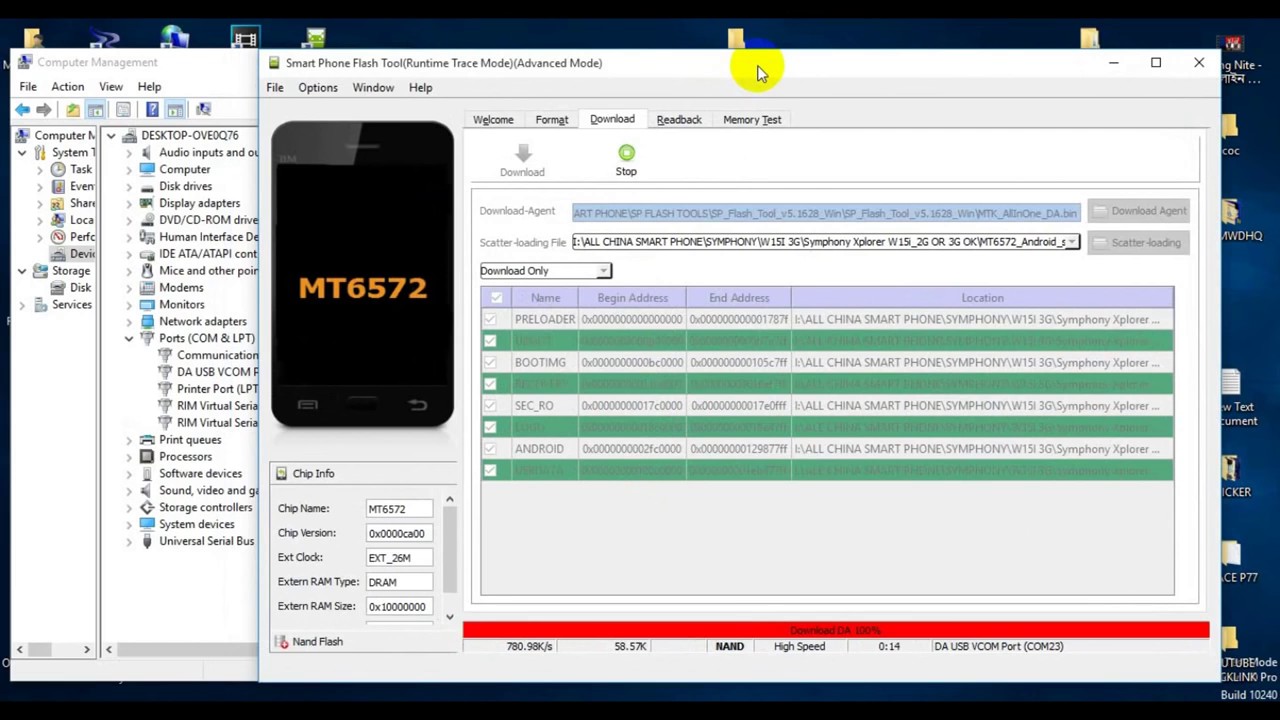The height and width of the screenshot is (720, 1280).
Task: Click the Print queues printer icon
Action: click(147, 439)
